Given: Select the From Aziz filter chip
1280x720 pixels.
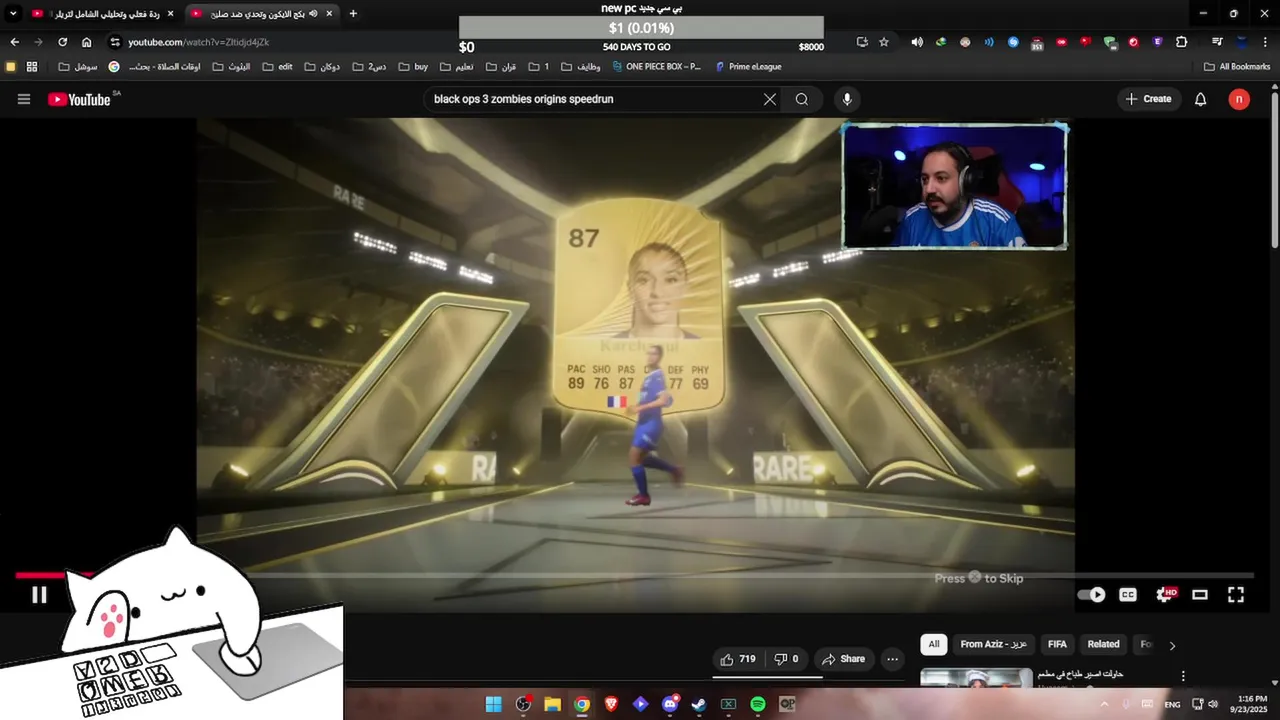Looking at the screenshot, I should point(994,644).
